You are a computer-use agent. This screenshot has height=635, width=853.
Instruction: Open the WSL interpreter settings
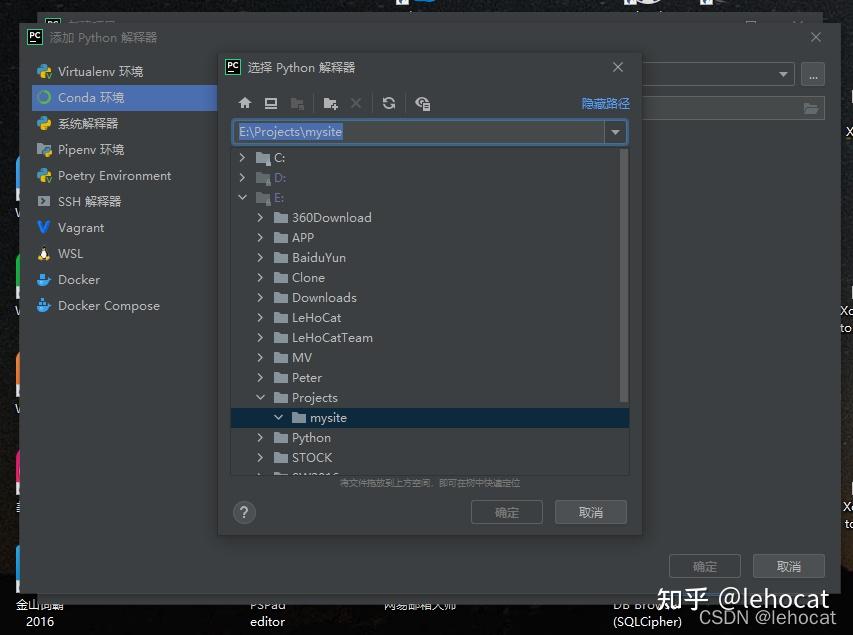[x=67, y=253]
